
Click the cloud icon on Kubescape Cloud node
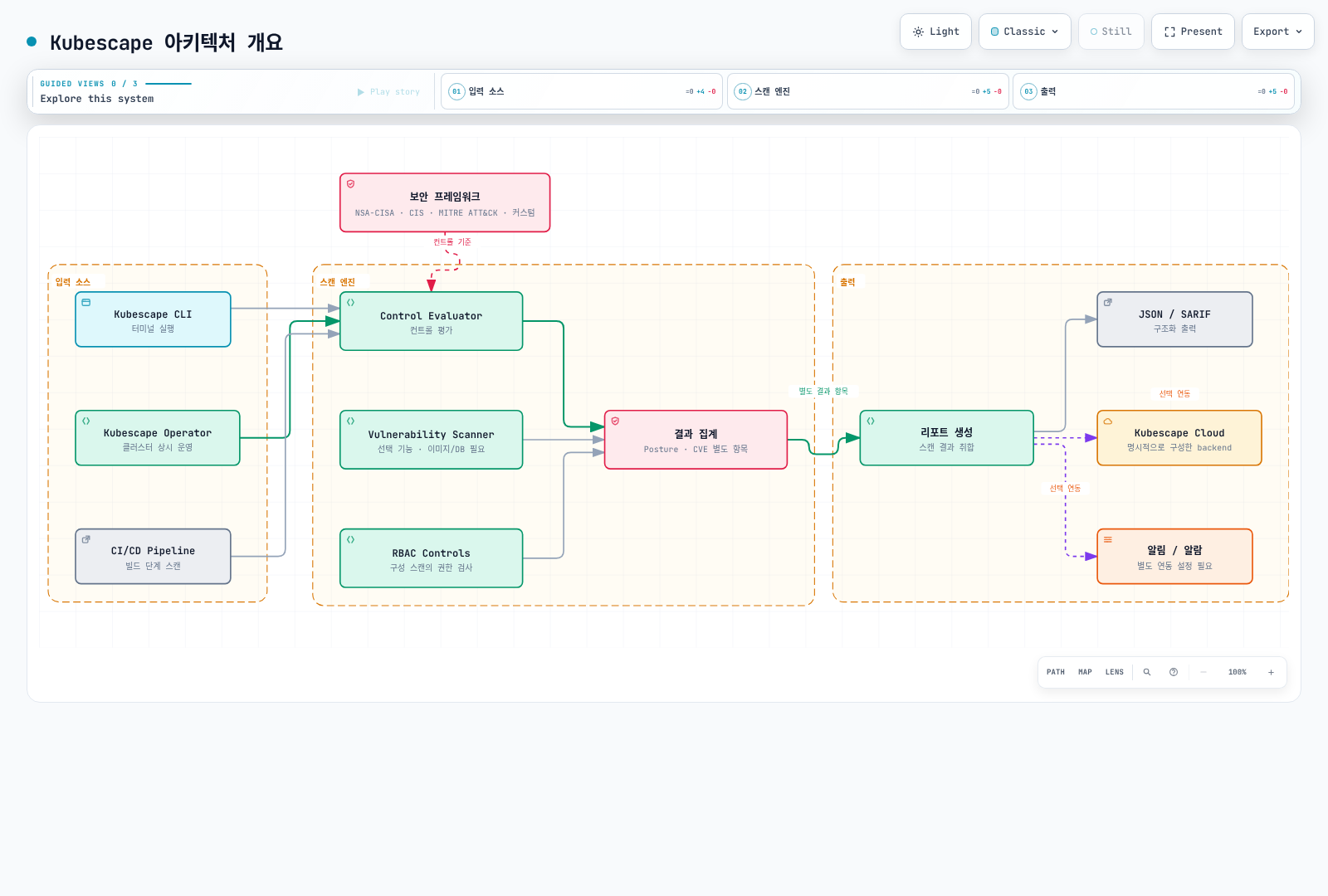[1107, 421]
